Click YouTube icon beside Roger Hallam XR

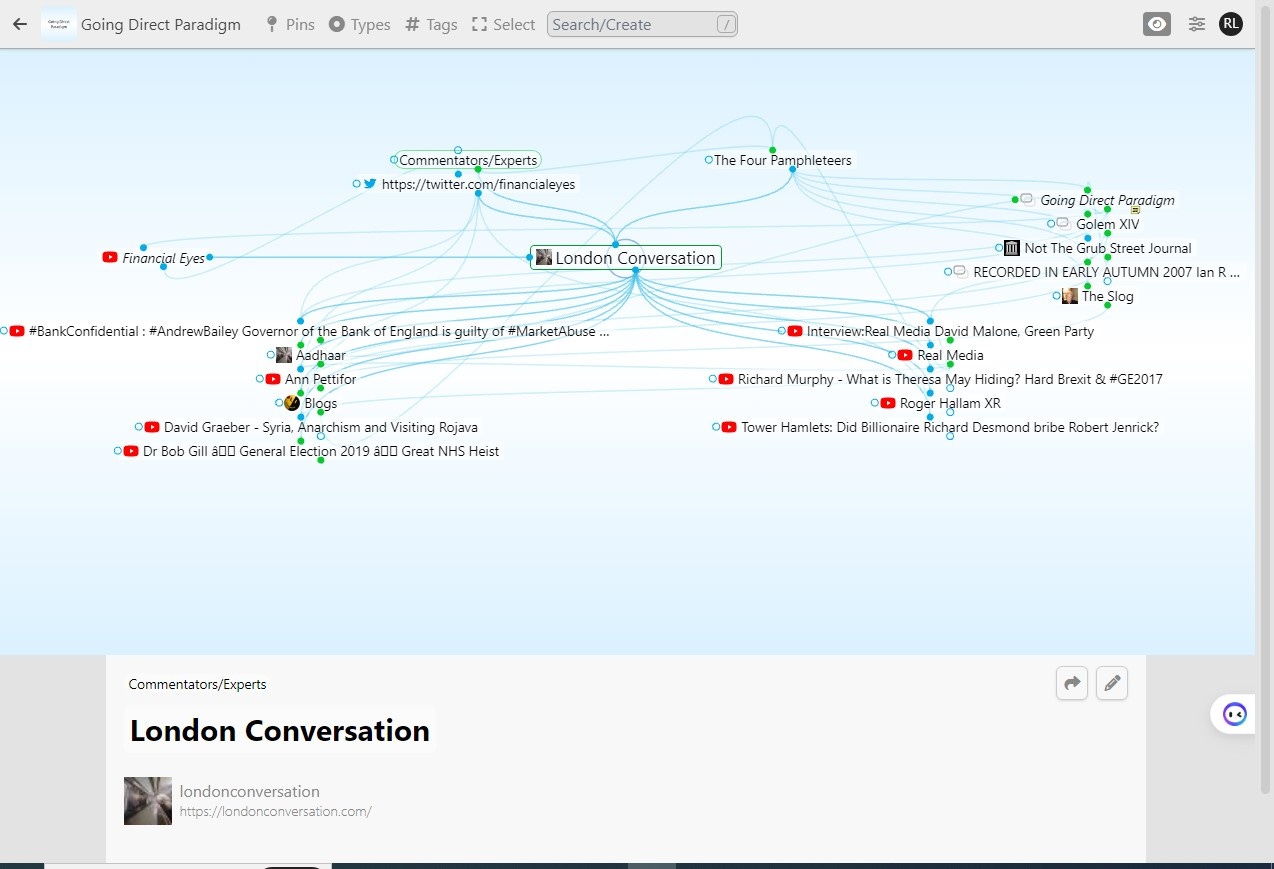888,403
